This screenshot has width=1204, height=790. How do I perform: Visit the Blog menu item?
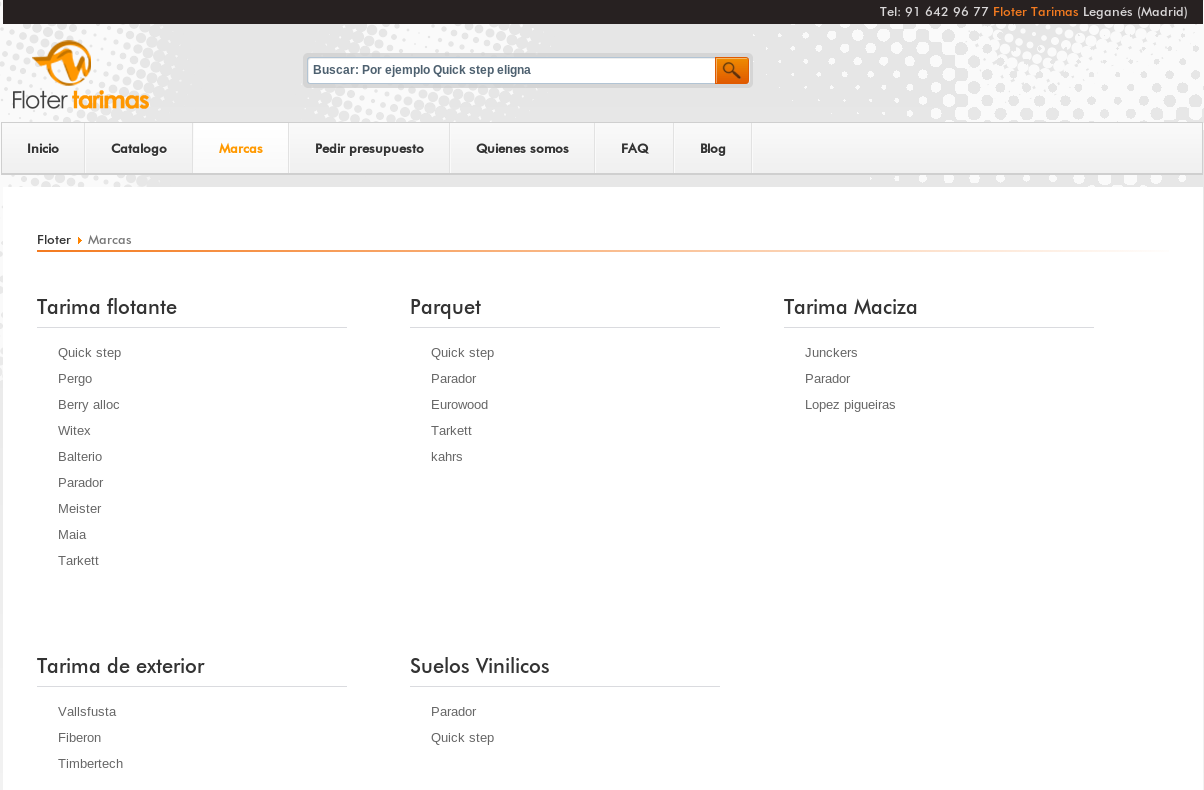[x=713, y=148]
